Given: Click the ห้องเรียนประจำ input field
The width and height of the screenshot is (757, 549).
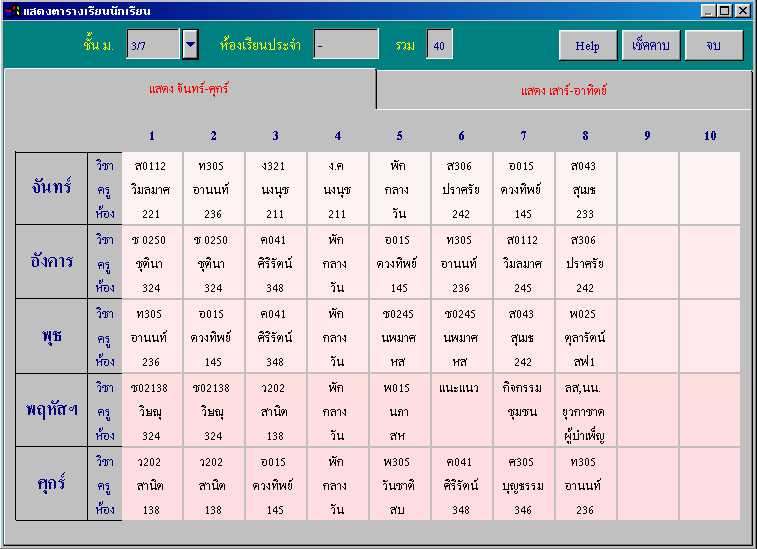Looking at the screenshot, I should click(346, 44).
